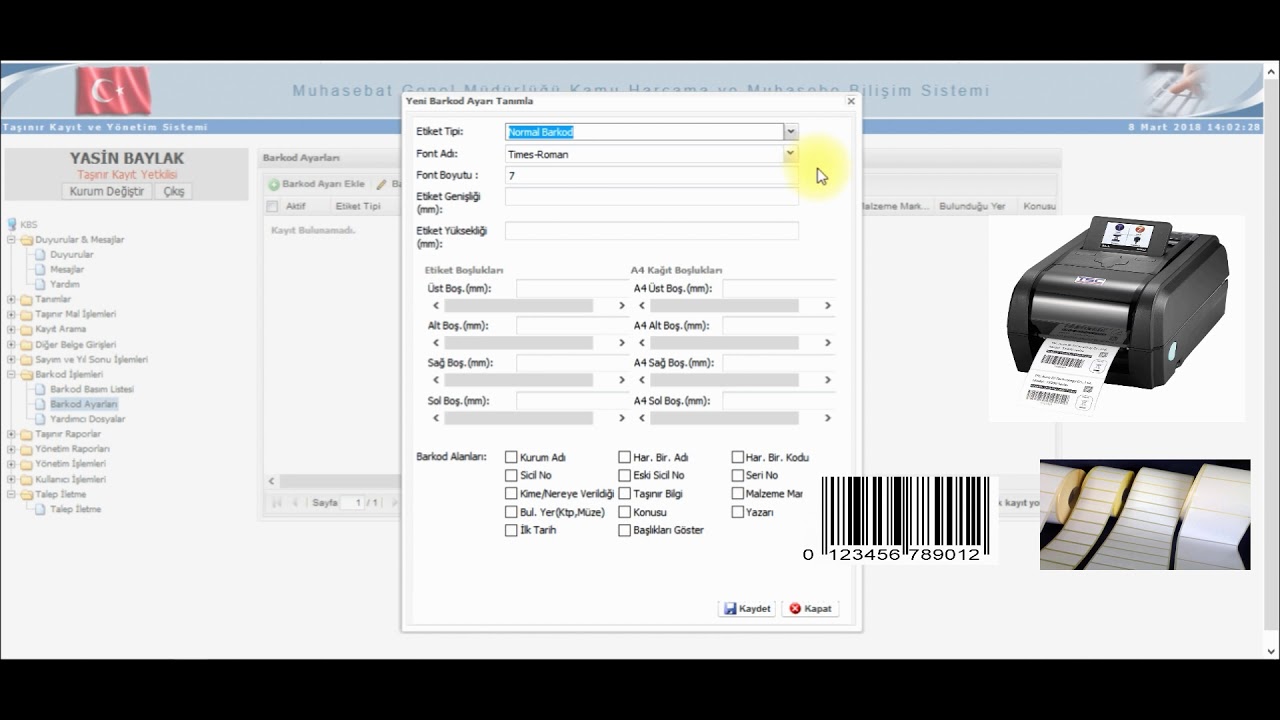Expand Sayım ve Yıl Sonu İşlemleri node
This screenshot has height=720, width=1280.
(x=12, y=359)
